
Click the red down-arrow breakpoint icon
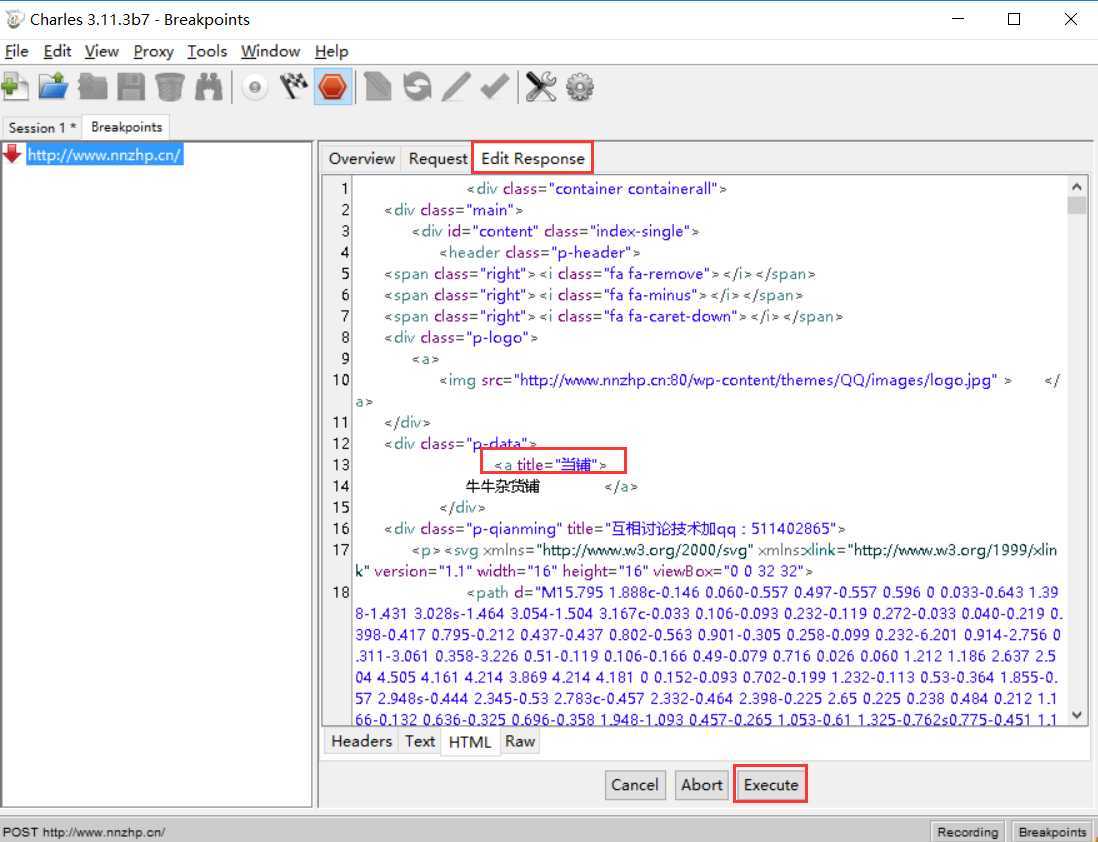click(x=13, y=153)
